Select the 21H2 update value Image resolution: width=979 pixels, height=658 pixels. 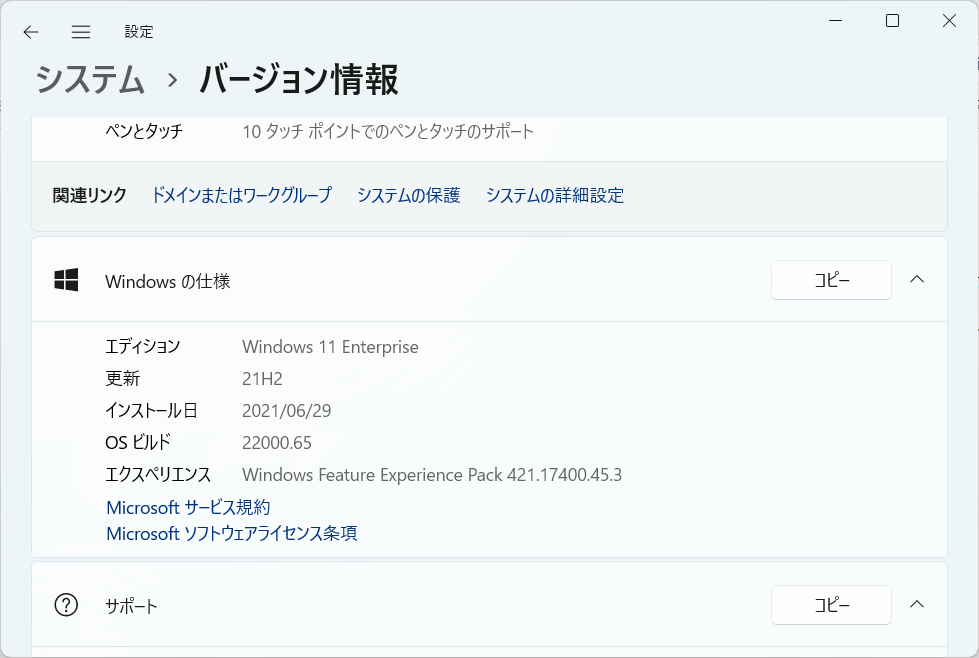click(262, 379)
